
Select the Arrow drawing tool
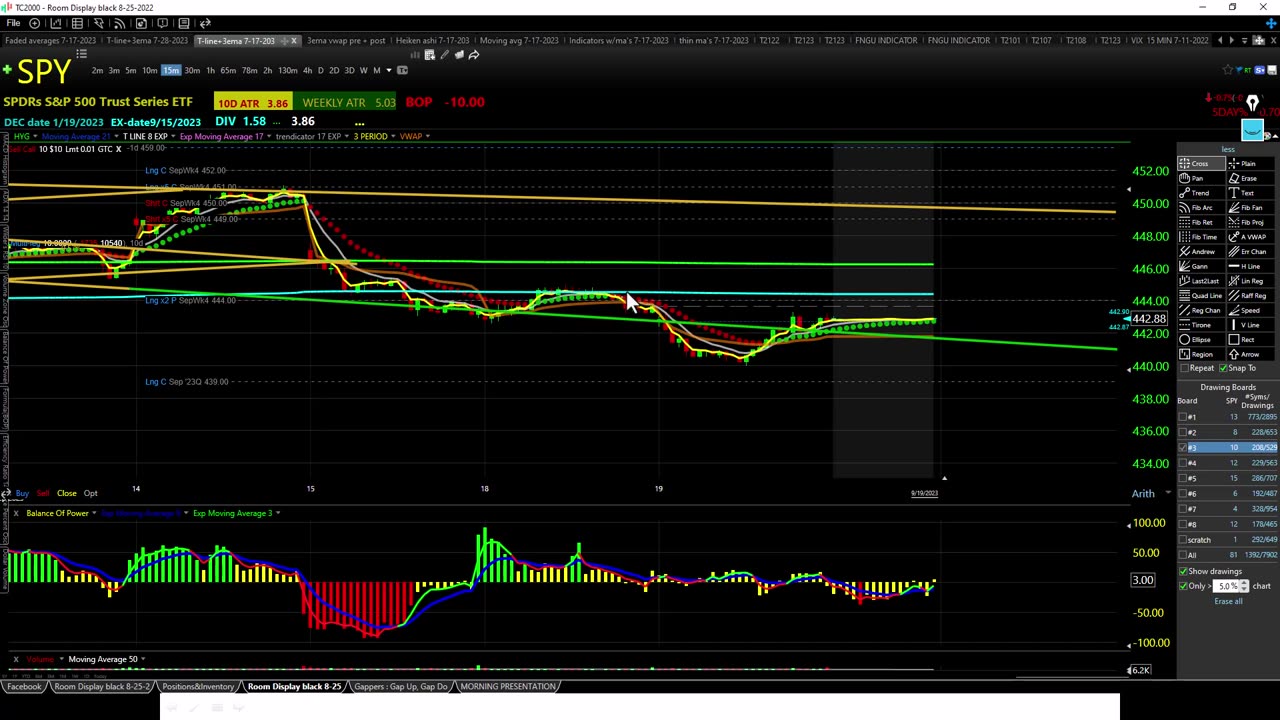point(1250,354)
